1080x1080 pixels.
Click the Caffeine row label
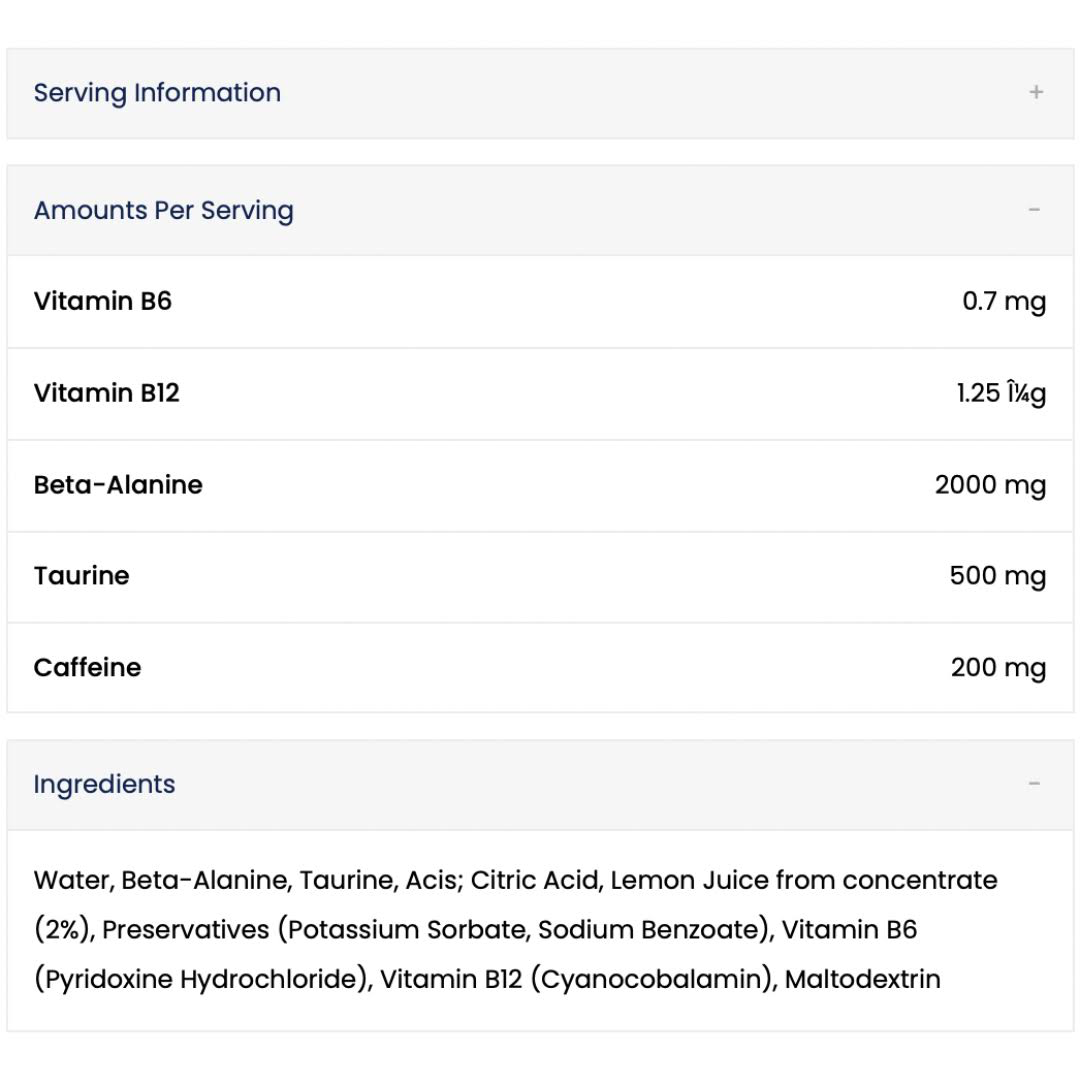click(88, 668)
